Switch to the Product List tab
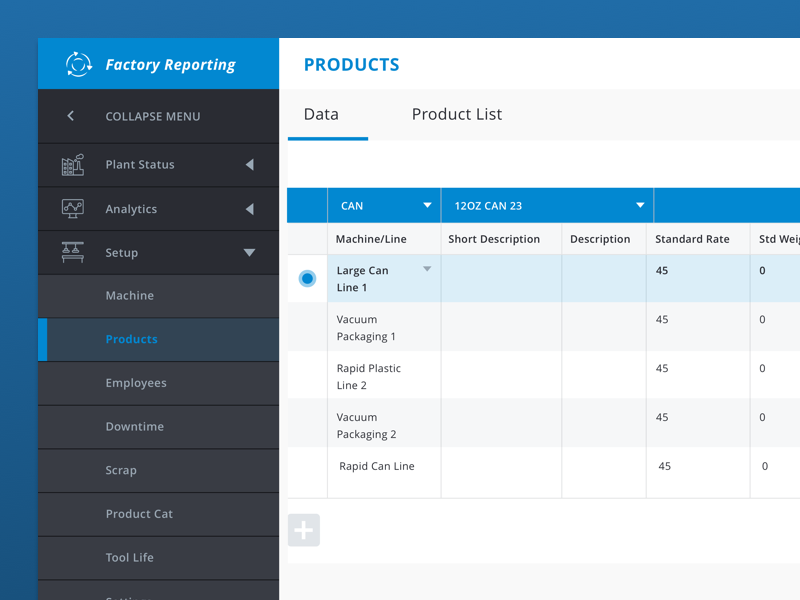 (456, 114)
